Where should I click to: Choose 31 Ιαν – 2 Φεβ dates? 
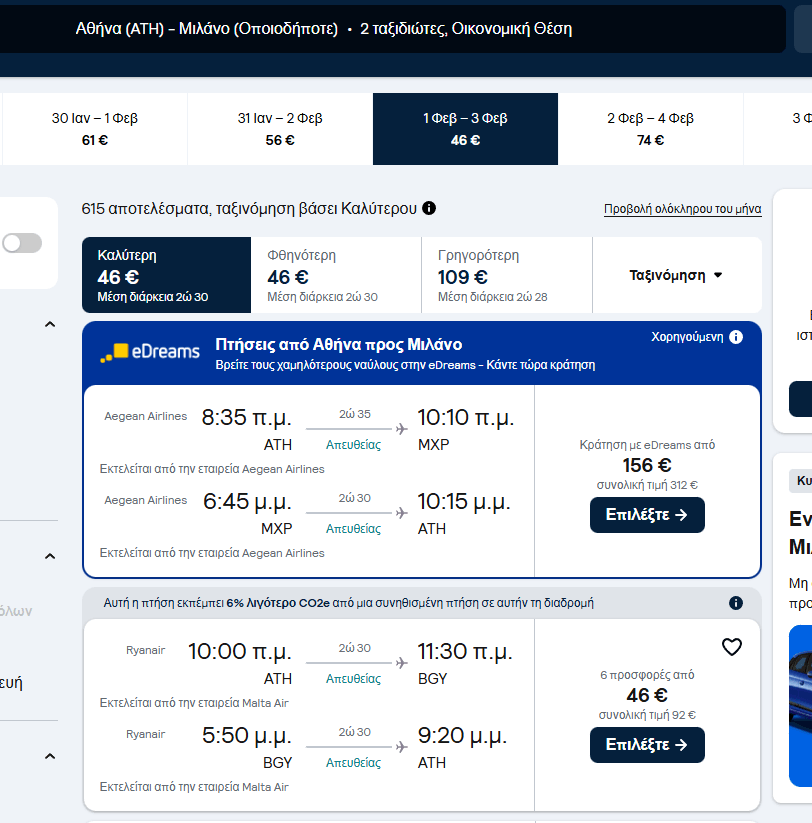point(280,129)
